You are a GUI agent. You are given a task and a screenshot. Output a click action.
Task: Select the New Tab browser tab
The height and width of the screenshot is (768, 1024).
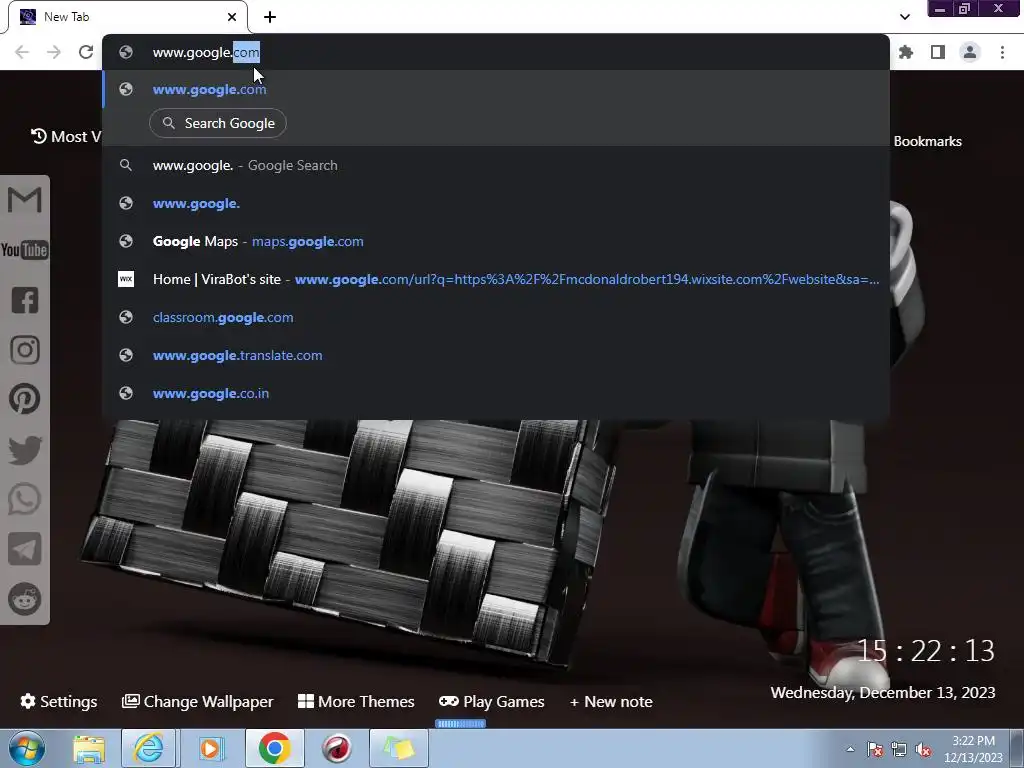[x=128, y=17]
